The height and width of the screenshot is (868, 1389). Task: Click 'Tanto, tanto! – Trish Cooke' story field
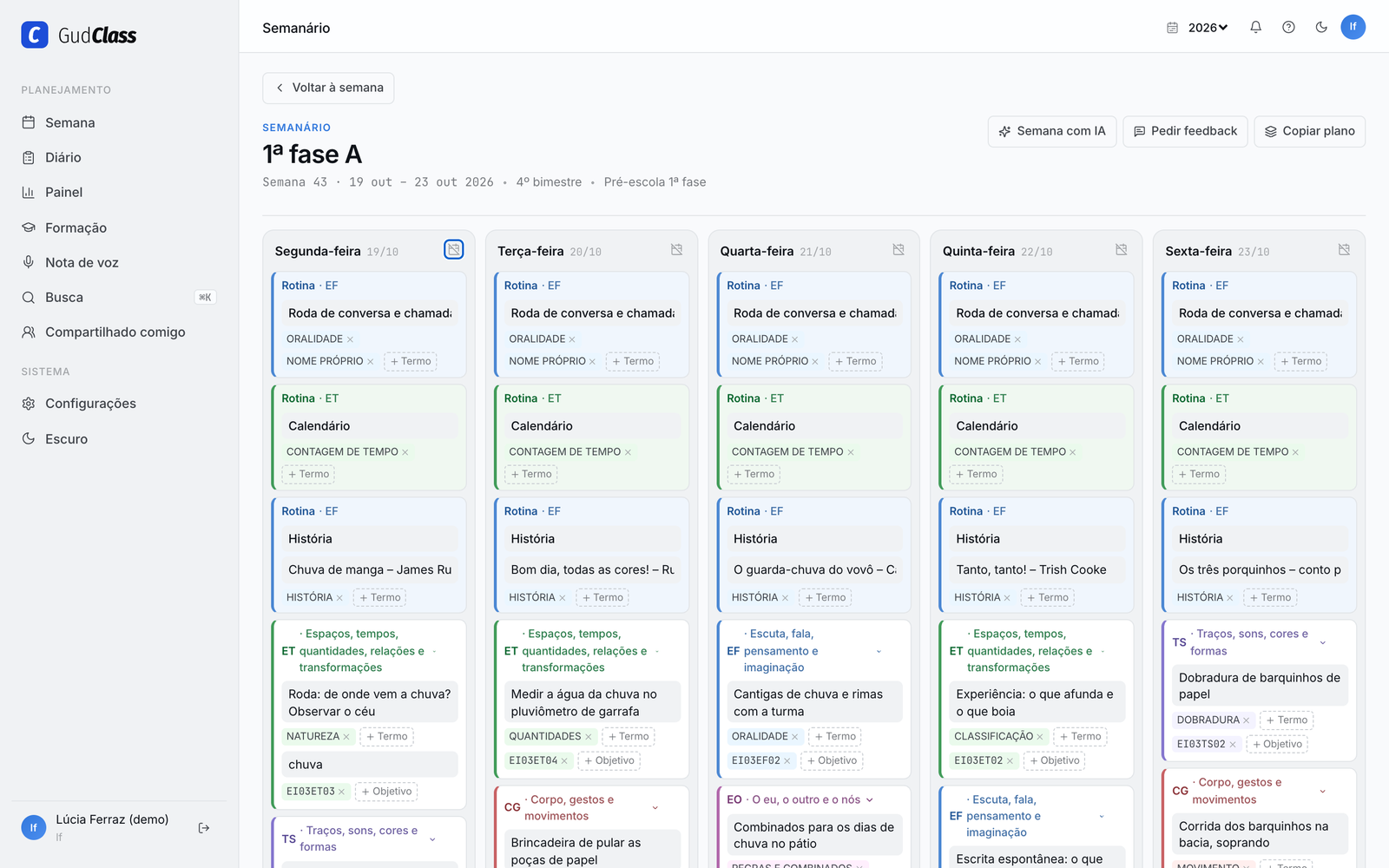[1037, 570]
